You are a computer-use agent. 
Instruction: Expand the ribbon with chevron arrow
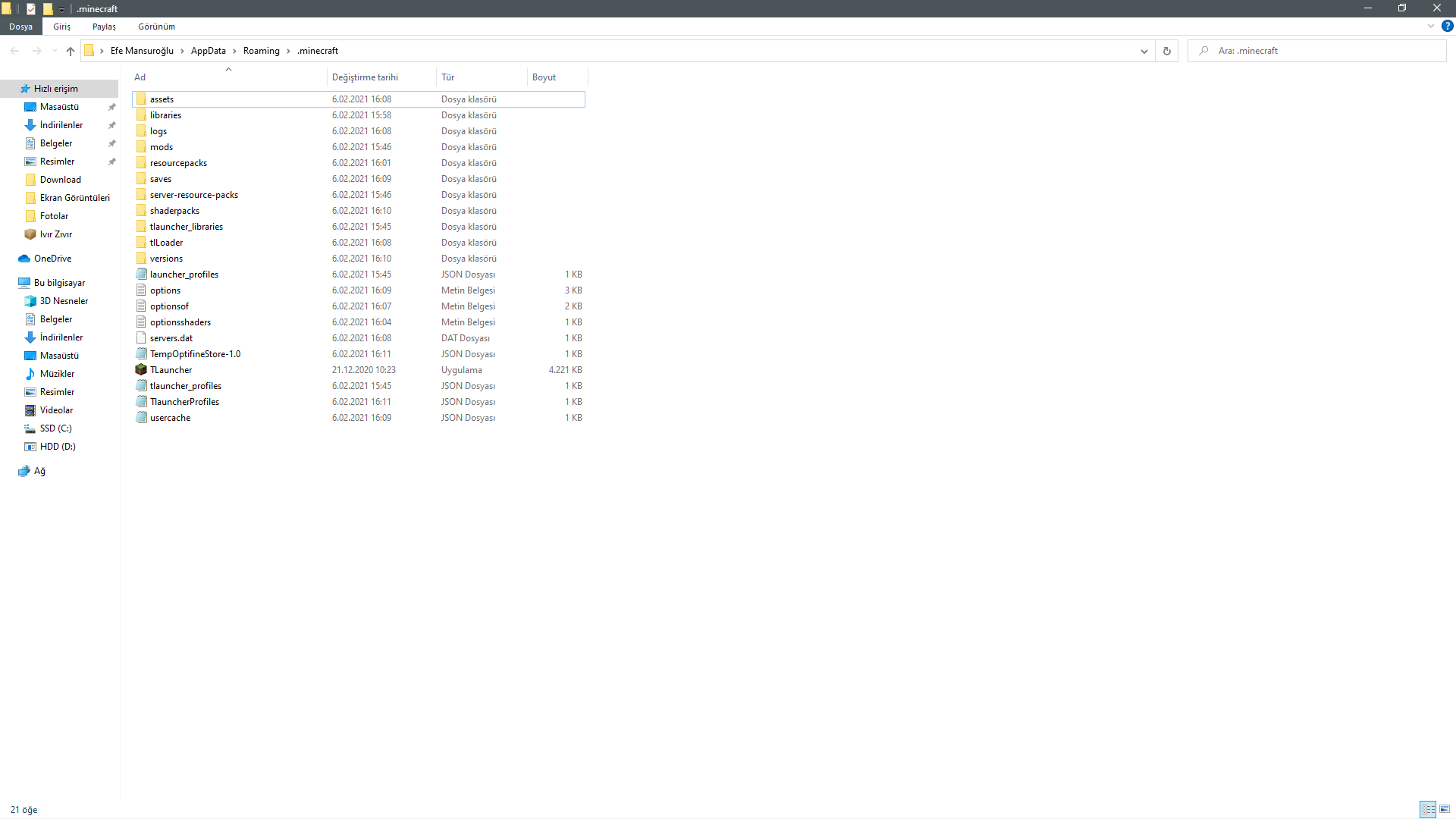click(x=1431, y=26)
